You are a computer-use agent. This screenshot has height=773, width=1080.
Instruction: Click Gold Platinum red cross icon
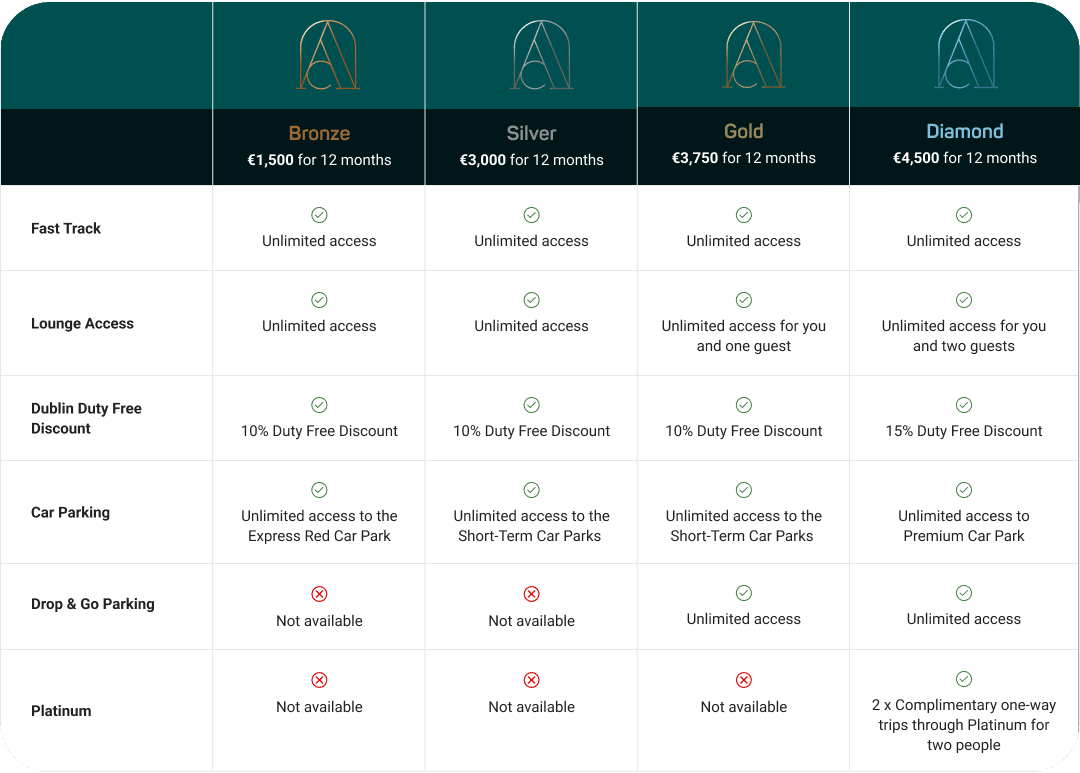(x=744, y=680)
